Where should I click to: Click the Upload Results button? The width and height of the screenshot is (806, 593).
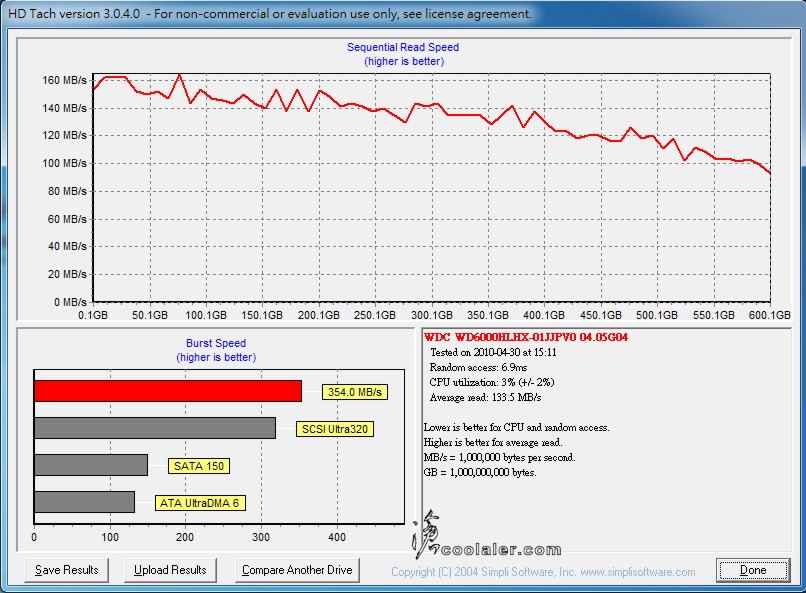click(170, 570)
